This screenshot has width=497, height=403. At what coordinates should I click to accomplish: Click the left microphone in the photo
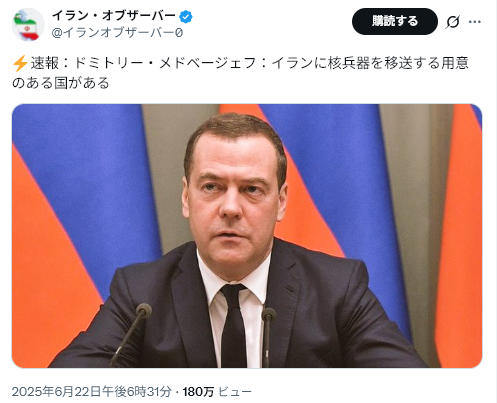[x=129, y=335]
